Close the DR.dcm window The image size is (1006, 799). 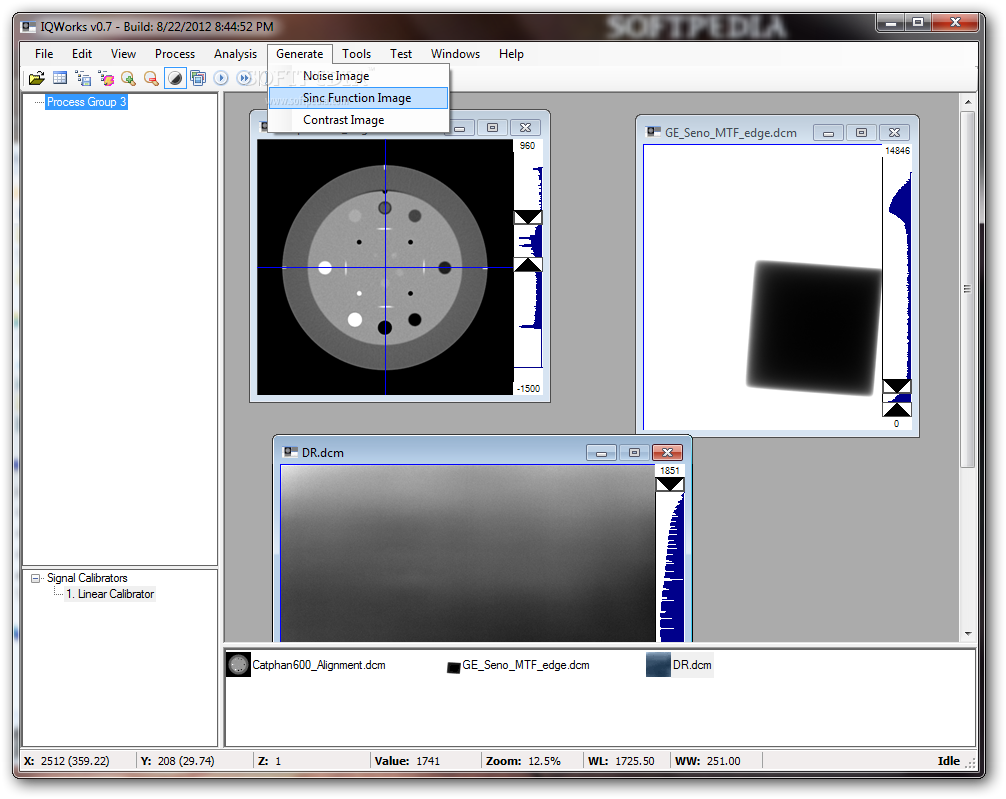pos(667,452)
